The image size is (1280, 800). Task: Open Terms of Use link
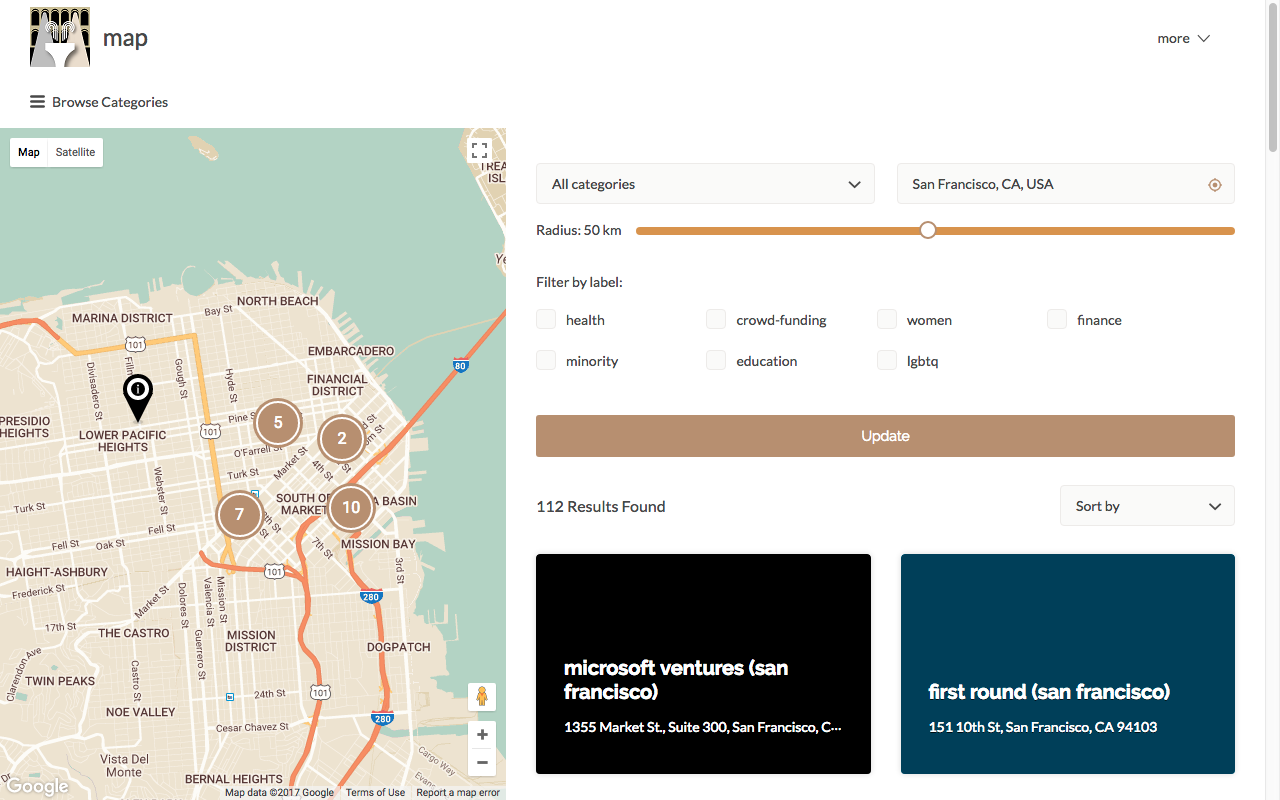point(375,793)
